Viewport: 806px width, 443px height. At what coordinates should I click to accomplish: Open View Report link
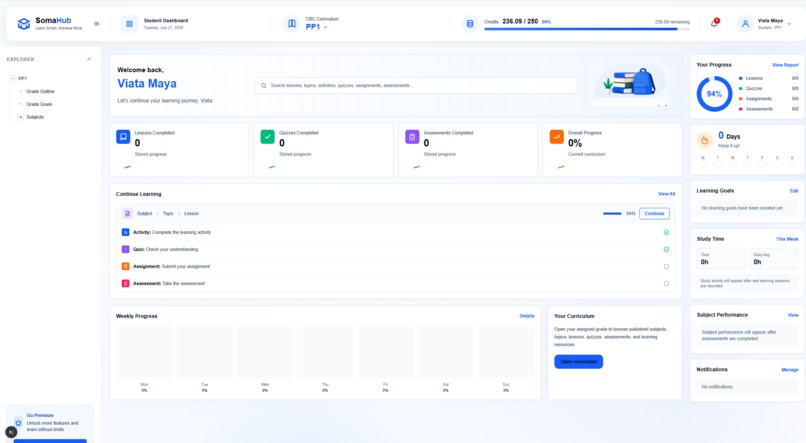pos(785,65)
